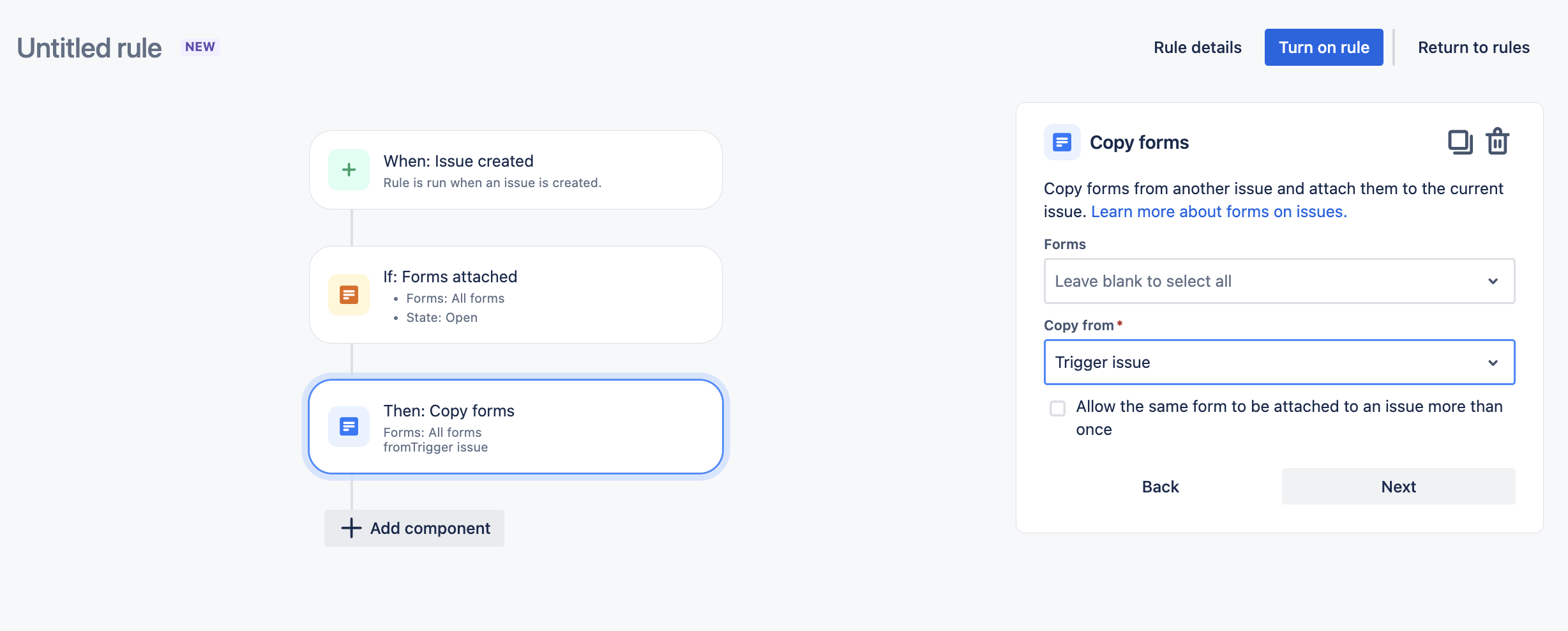Select the When: Issue created trigger card
The width and height of the screenshot is (1568, 631).
515,170
